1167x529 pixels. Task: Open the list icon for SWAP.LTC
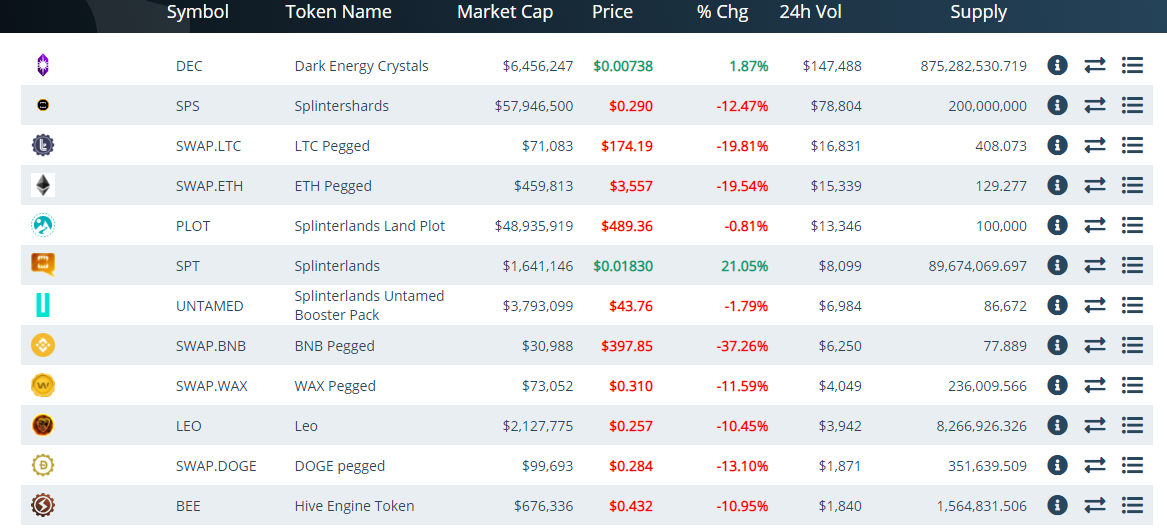[1132, 145]
